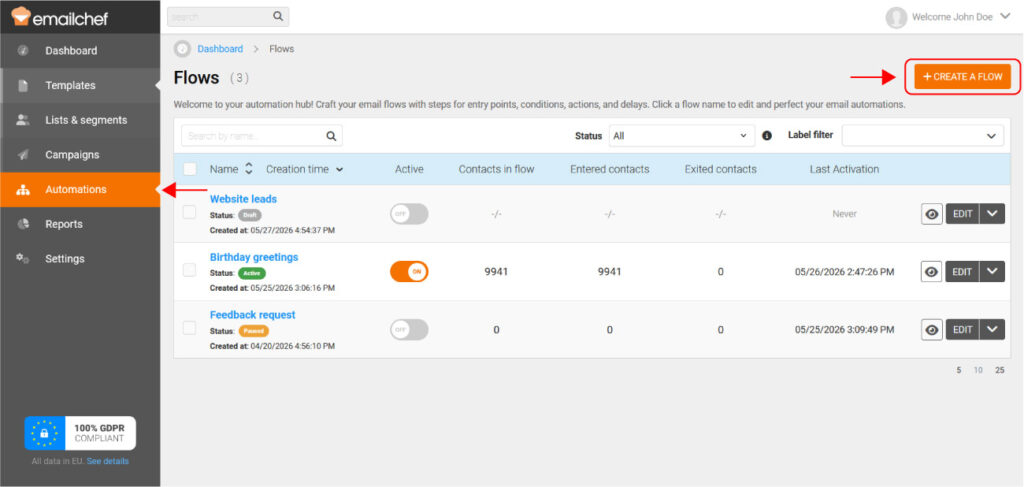Select the Birthday greetings row checkbox
The image size is (1024, 487).
click(189, 270)
